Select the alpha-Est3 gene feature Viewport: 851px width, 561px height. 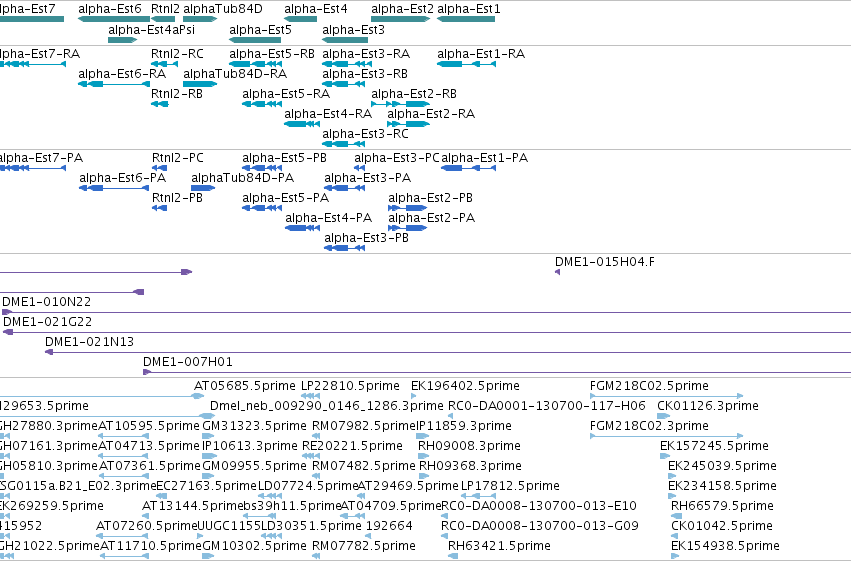point(345,40)
